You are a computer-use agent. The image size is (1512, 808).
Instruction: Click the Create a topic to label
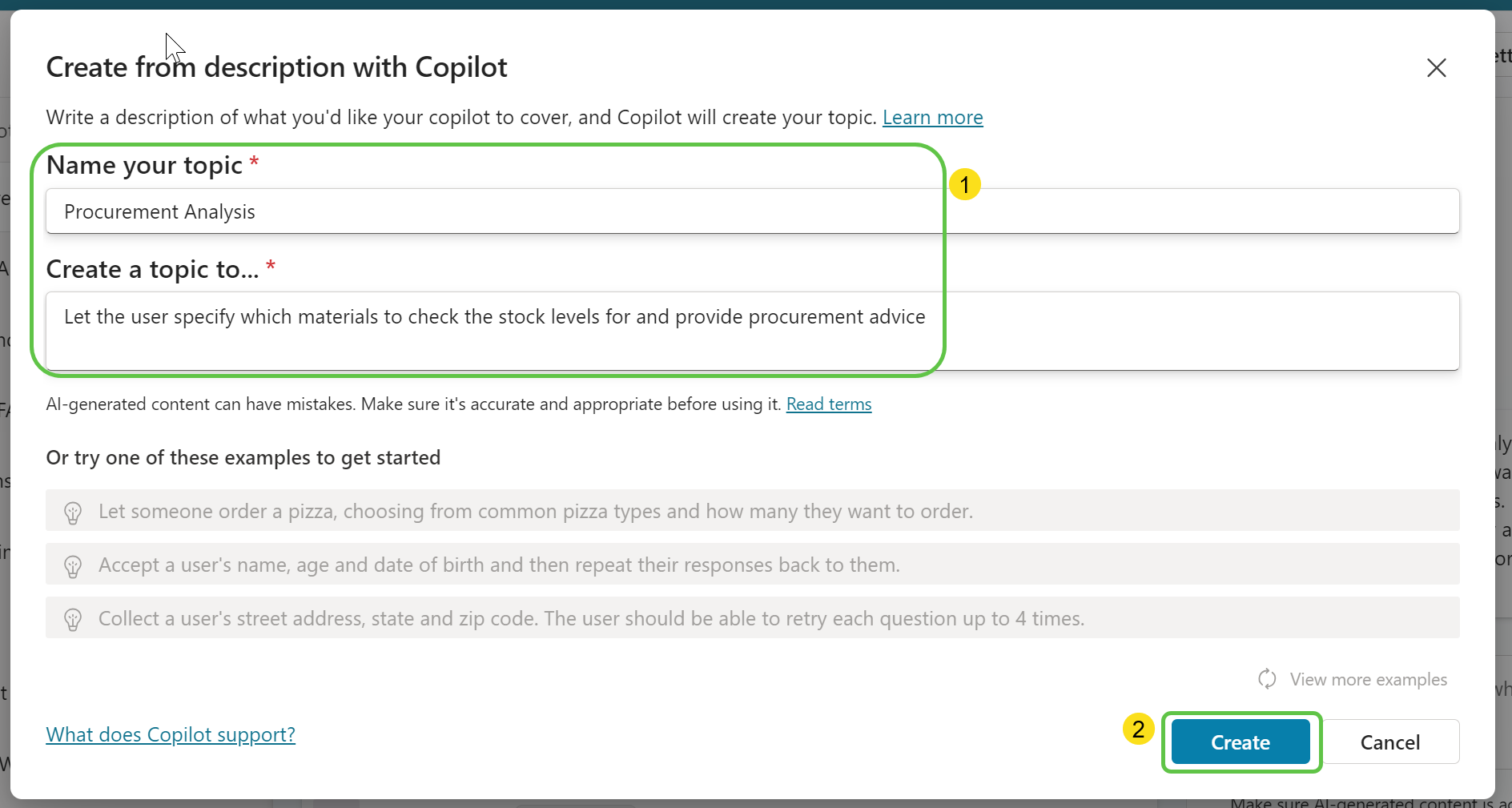tap(152, 270)
